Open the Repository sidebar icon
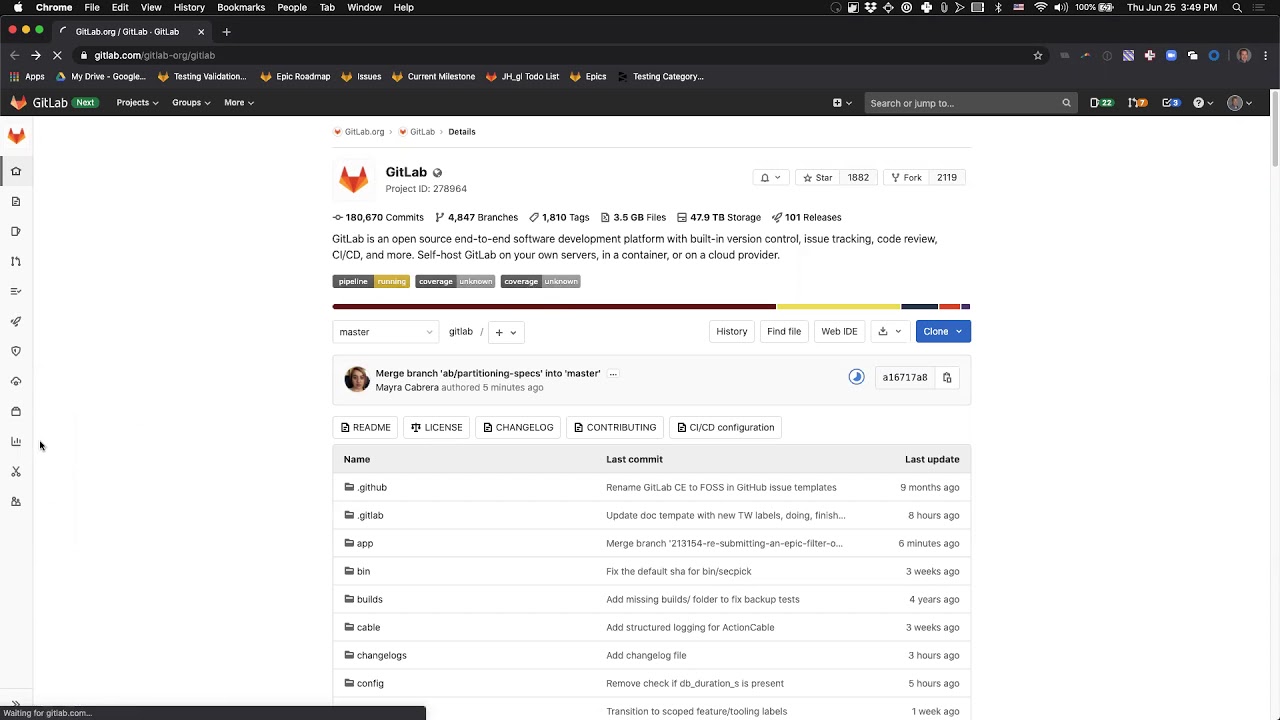The image size is (1280, 720). 16,201
